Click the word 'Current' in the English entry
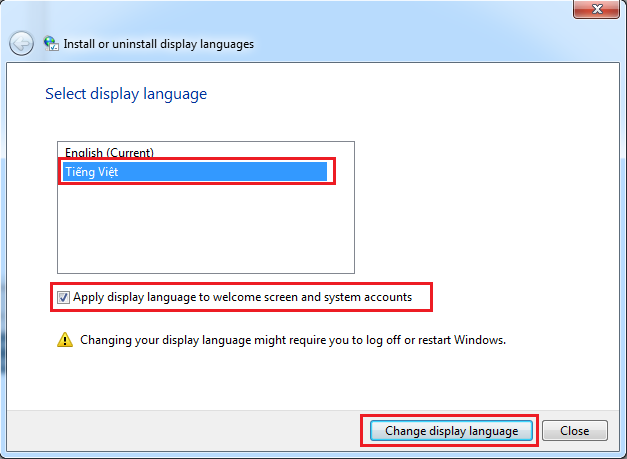This screenshot has width=627, height=459. pos(131,153)
